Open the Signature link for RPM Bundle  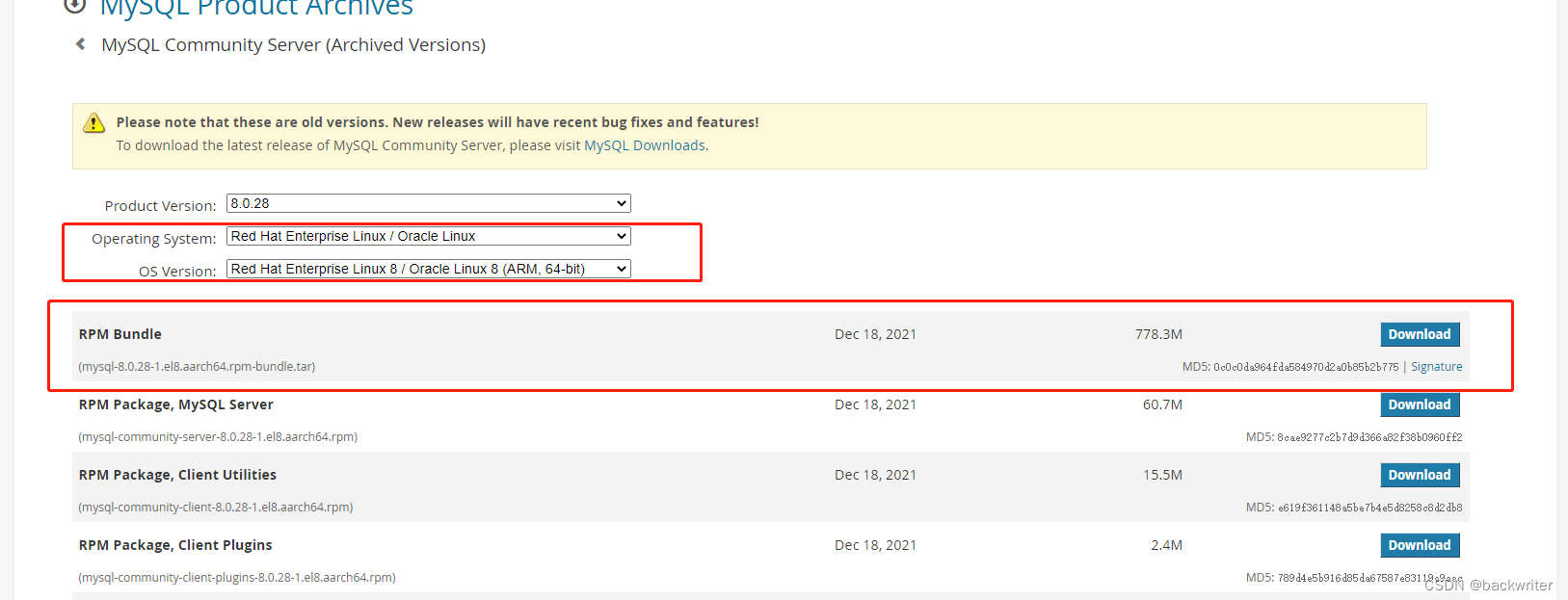click(x=1436, y=367)
